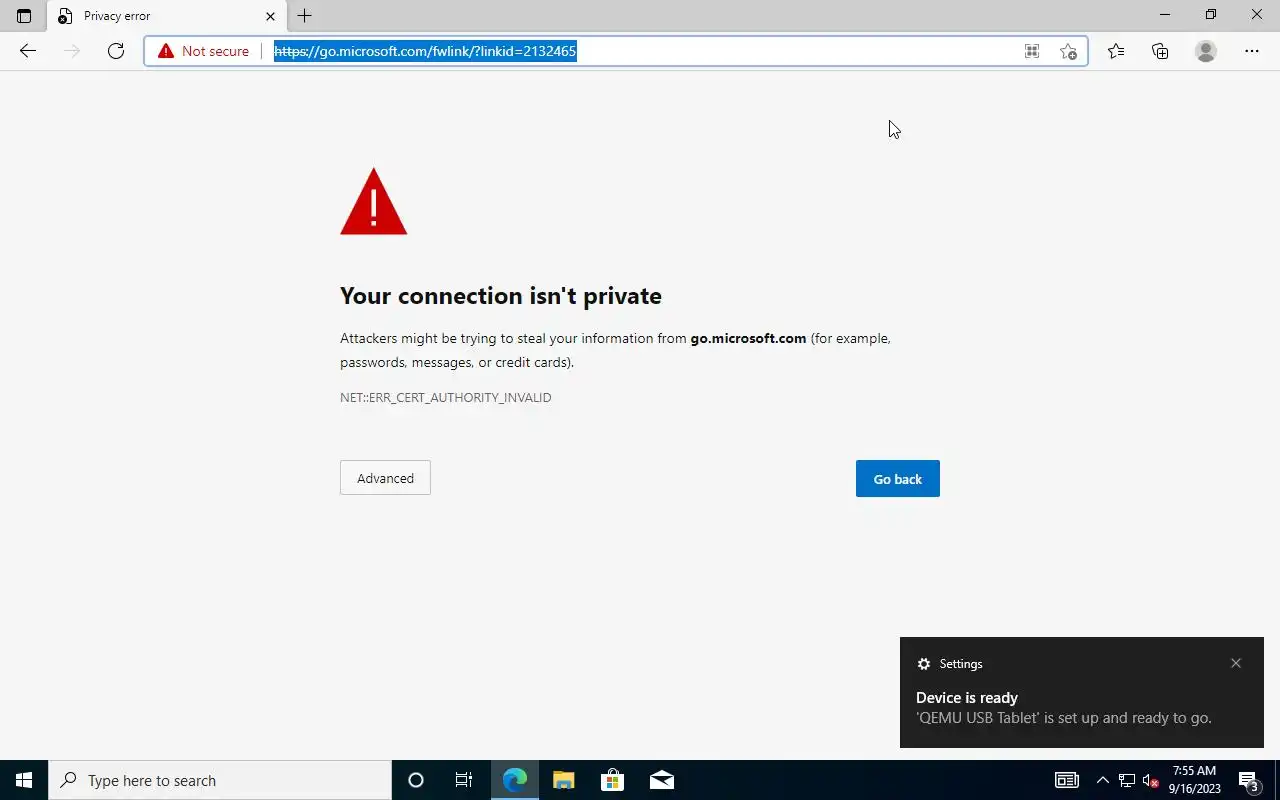Viewport: 1280px width, 800px height.
Task: Open Task View icon on taskbar
Action: click(x=464, y=780)
